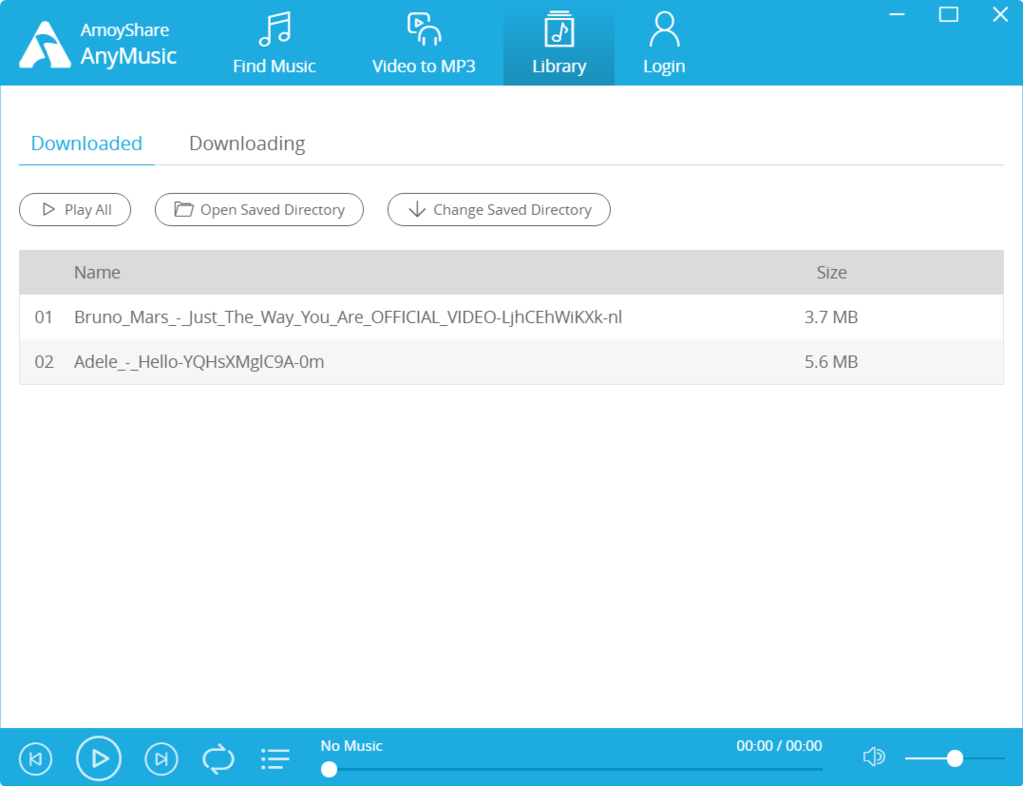This screenshot has height=786, width=1023.
Task: Skip to the next track
Action: tap(161, 759)
